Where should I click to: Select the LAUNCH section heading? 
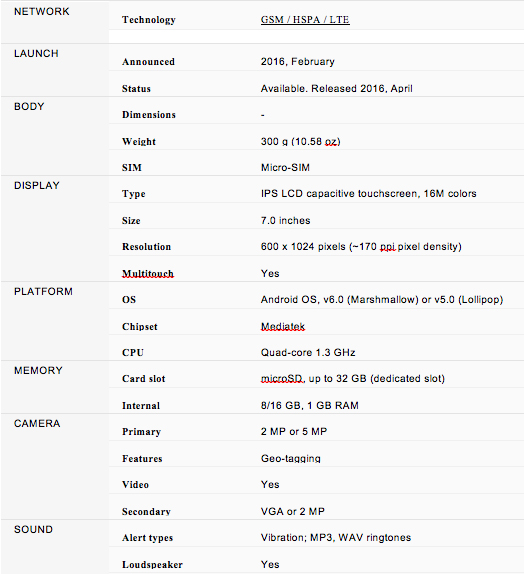pos(36,53)
